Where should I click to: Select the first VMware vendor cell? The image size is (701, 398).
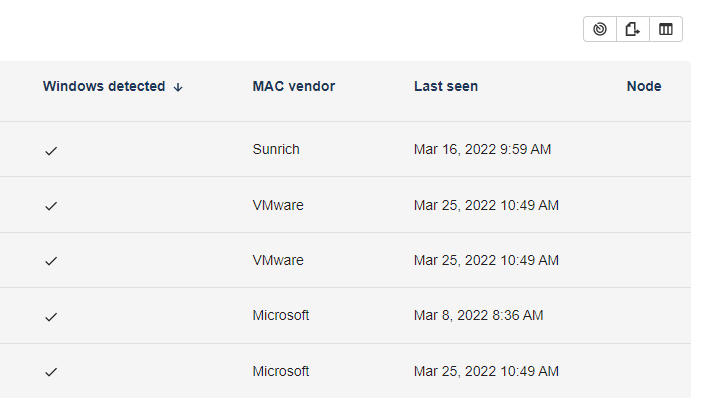coord(278,205)
